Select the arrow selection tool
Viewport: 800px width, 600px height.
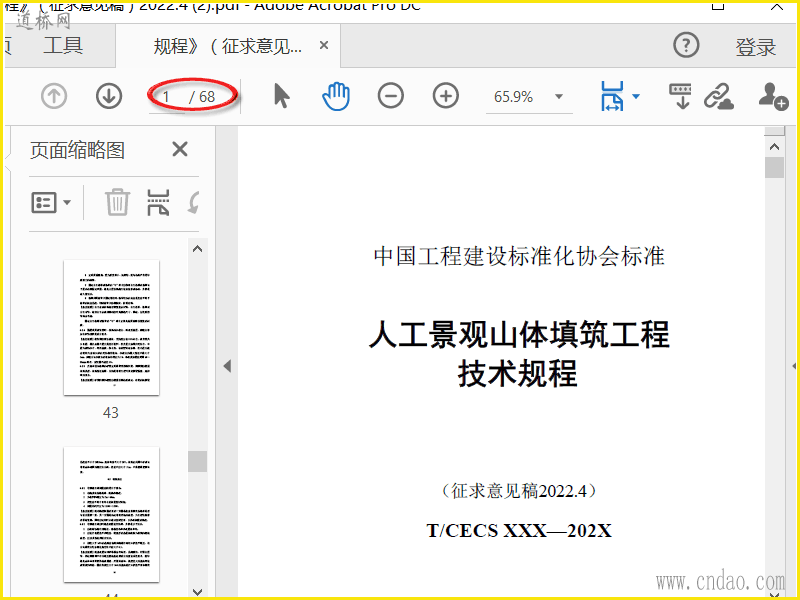pyautogui.click(x=281, y=95)
